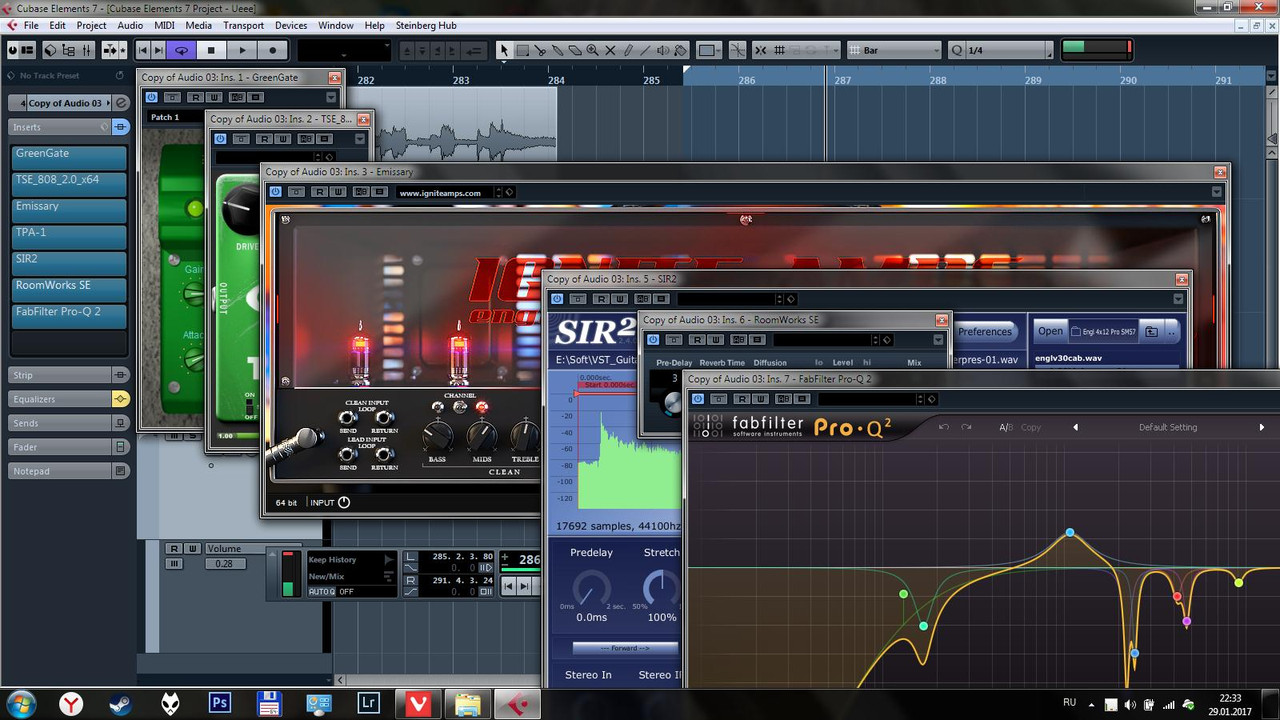Adjust the SIR2 Predelay knob
The image size is (1280, 720).
(591, 590)
